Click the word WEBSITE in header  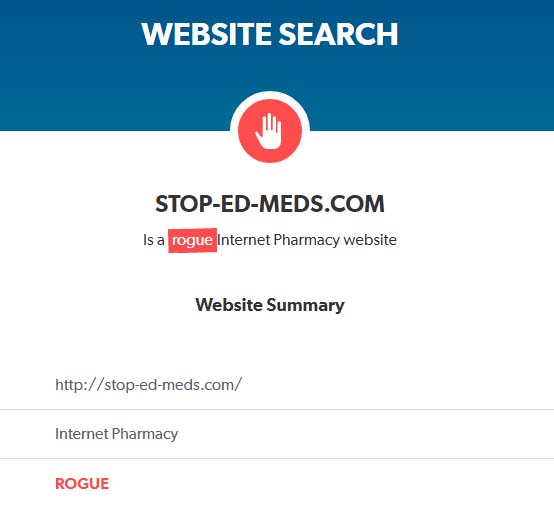pos(207,34)
